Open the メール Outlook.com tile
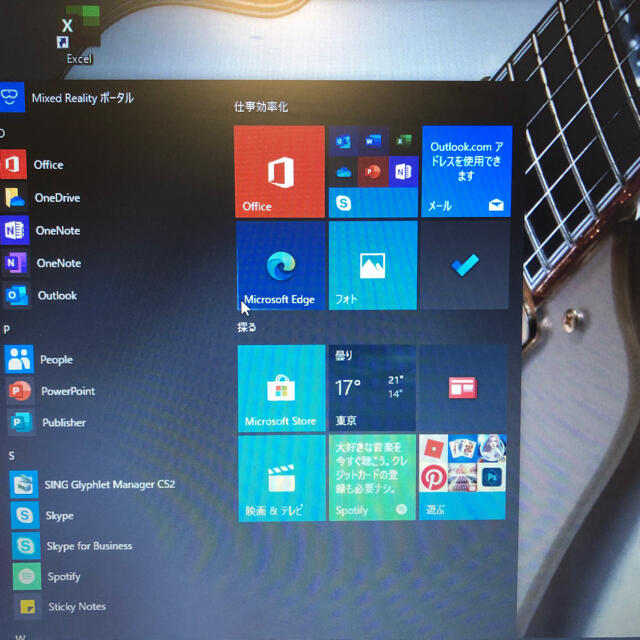640x640 pixels. tap(467, 171)
